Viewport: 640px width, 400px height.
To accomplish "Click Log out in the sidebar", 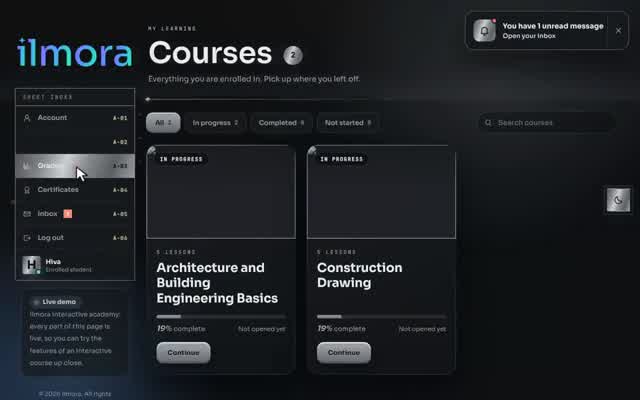I will 75,238.
